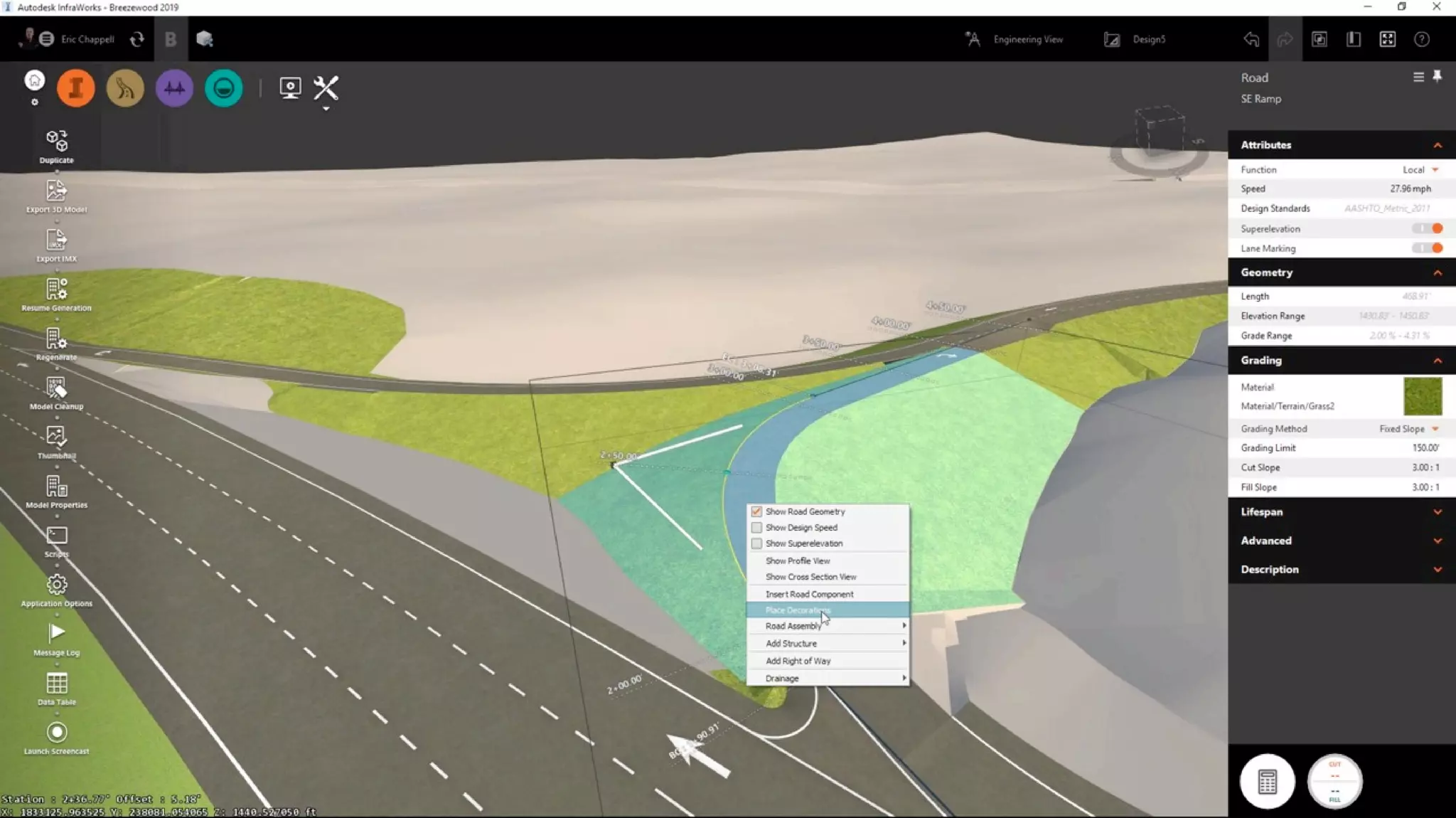The width and height of the screenshot is (1456, 818).
Task: Select Place Decorations menu item
Action: point(798,610)
